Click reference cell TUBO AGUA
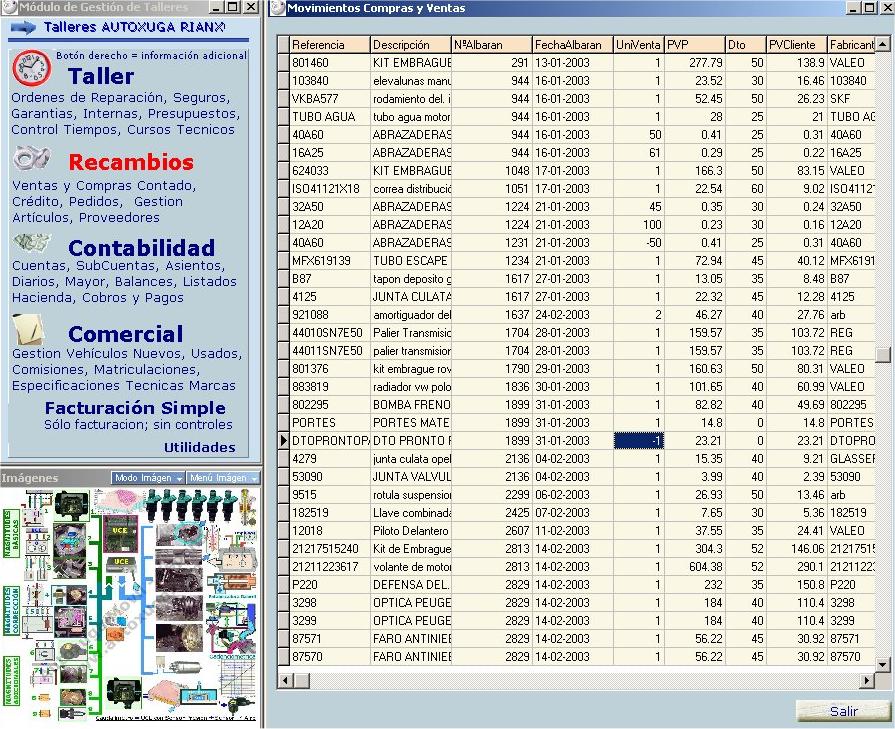This screenshot has width=895, height=729. [330, 117]
